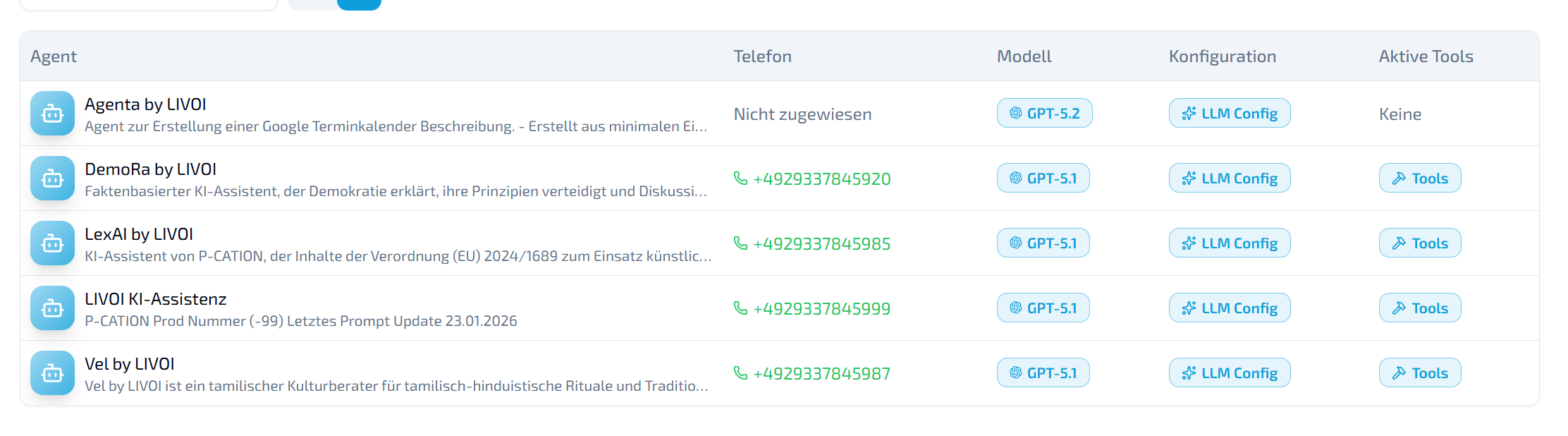Image resolution: width=1568 pixels, height=436 pixels.
Task: Click DemoRa's phone number +4929337845920
Action: click(x=821, y=178)
